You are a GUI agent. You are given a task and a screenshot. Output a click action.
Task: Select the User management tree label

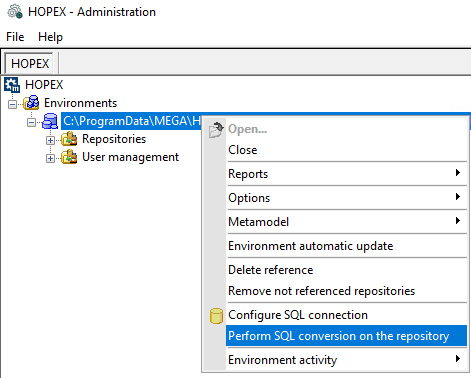tap(130, 157)
